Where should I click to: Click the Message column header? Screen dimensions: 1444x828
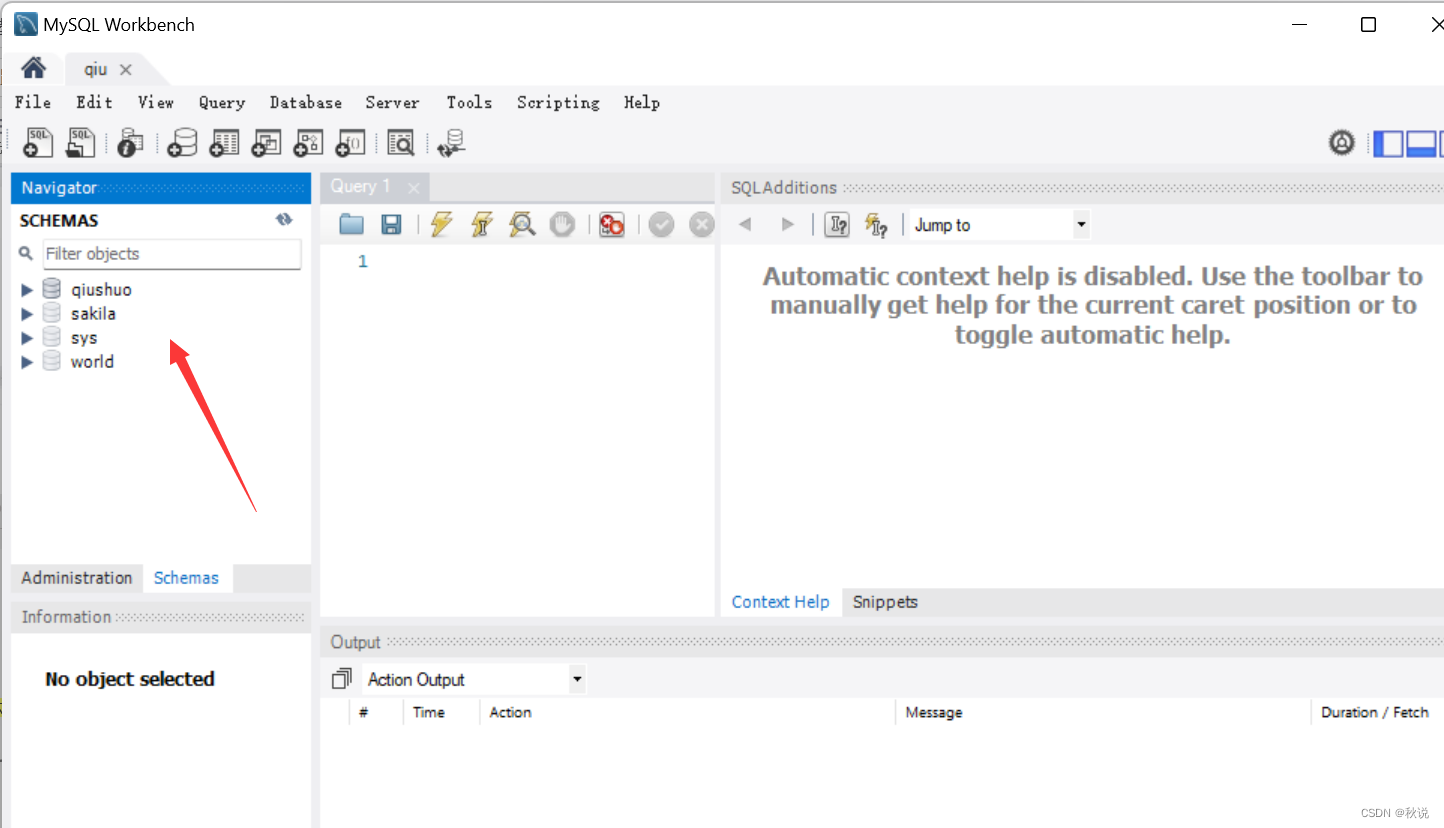pyautogui.click(x=934, y=712)
